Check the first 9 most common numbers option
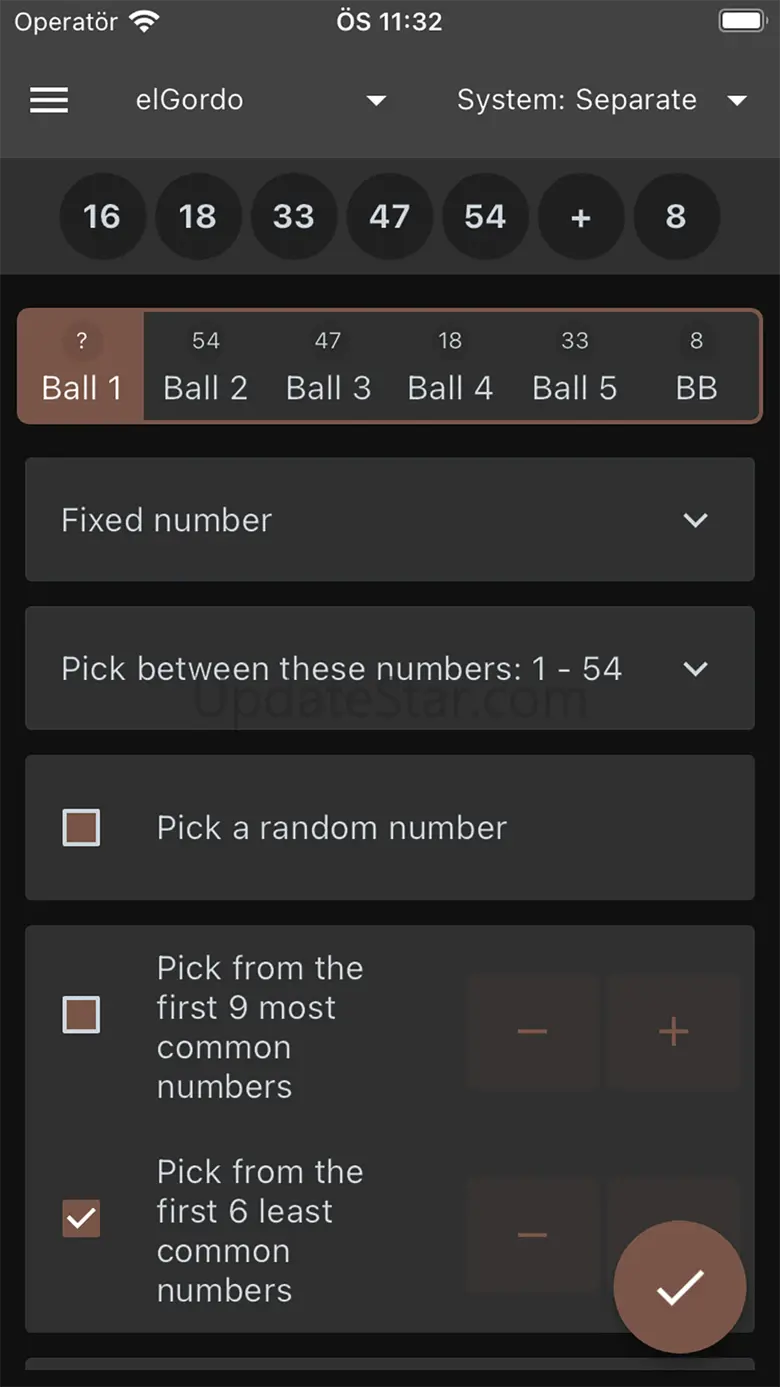This screenshot has width=780, height=1387. (x=81, y=1015)
